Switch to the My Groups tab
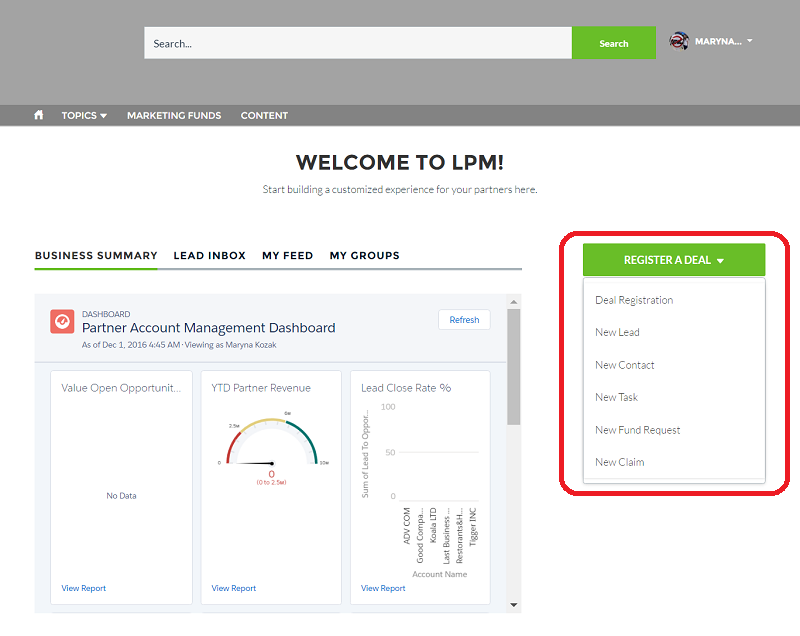This screenshot has width=800, height=636. pyautogui.click(x=365, y=256)
